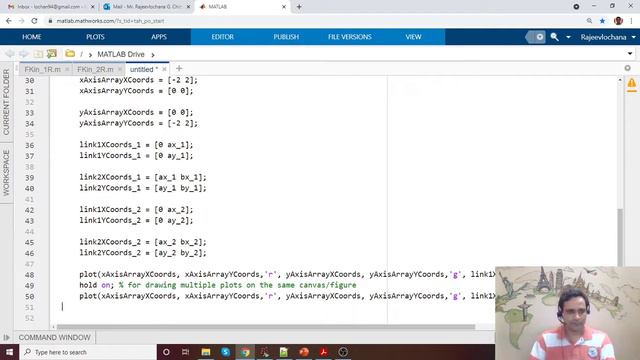The image size is (640, 360).
Task: Open editor actions circle icon at right
Action: click(x=627, y=68)
